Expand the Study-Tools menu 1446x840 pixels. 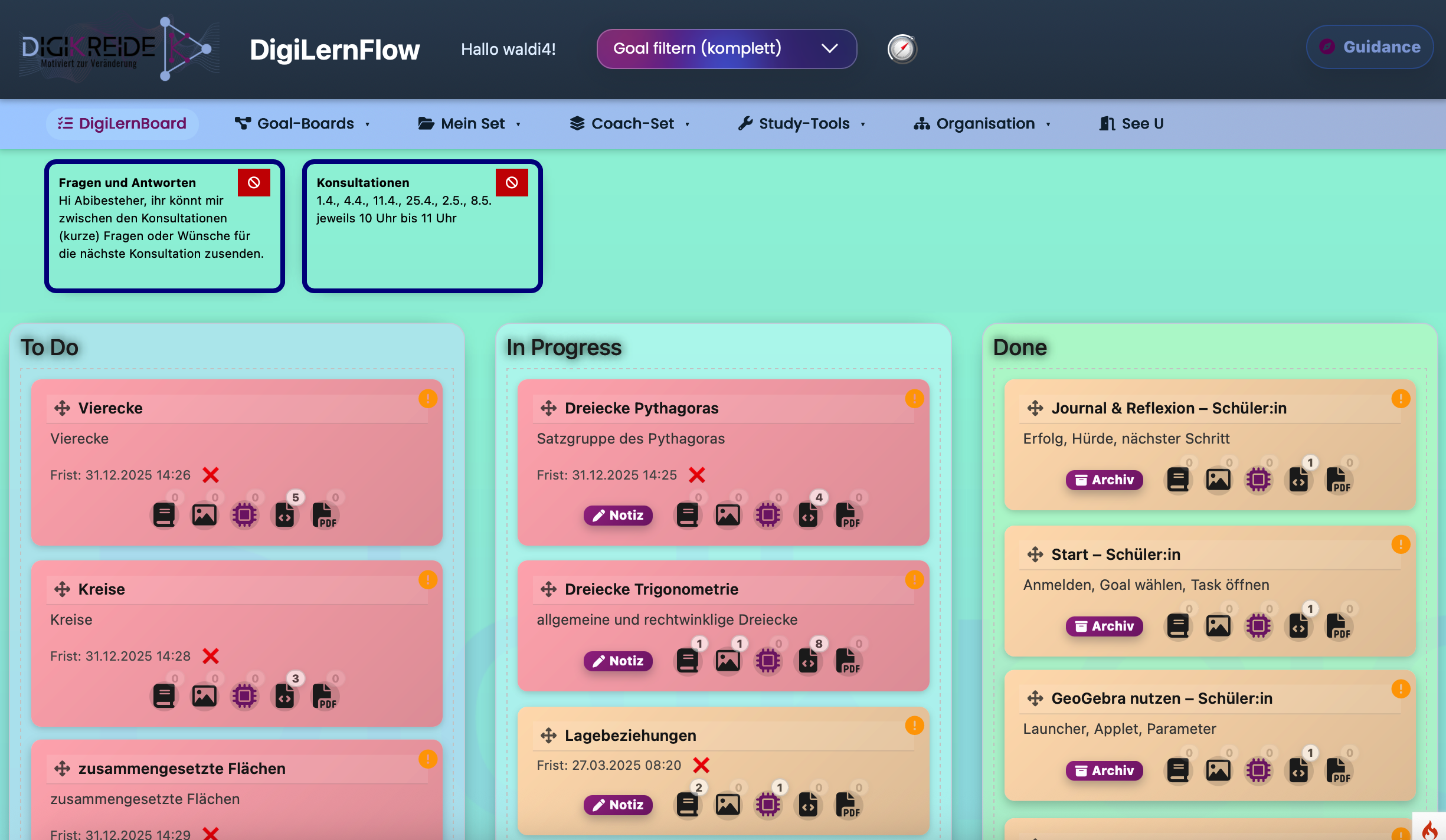801,123
